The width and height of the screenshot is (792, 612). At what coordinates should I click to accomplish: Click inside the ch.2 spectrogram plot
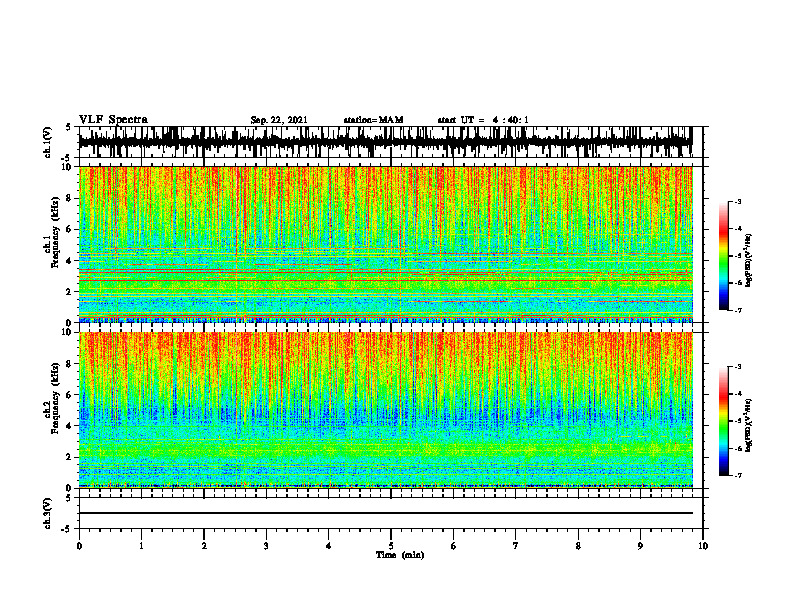[385, 410]
